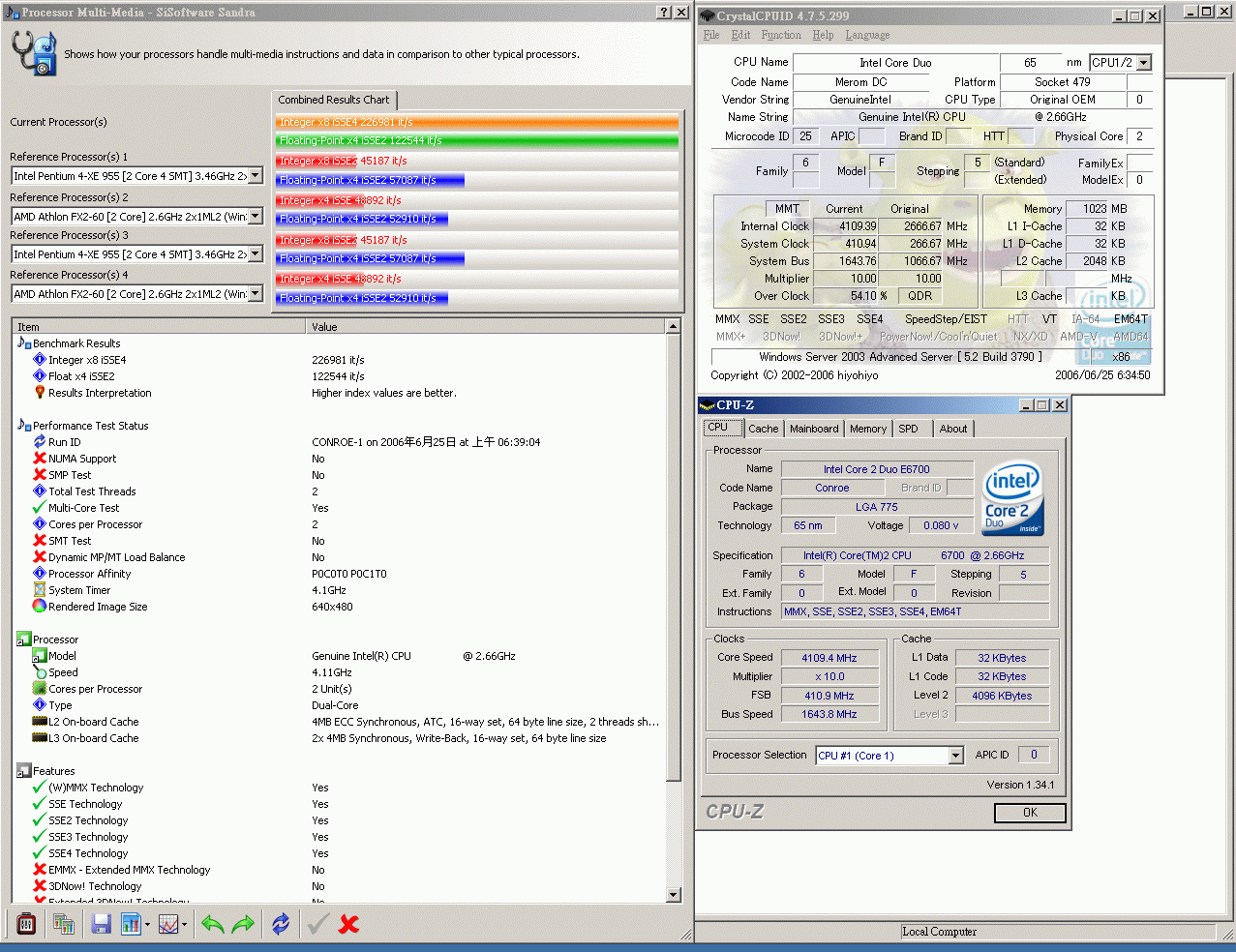Click the Results Interpretation lightbulb icon

click(x=40, y=393)
